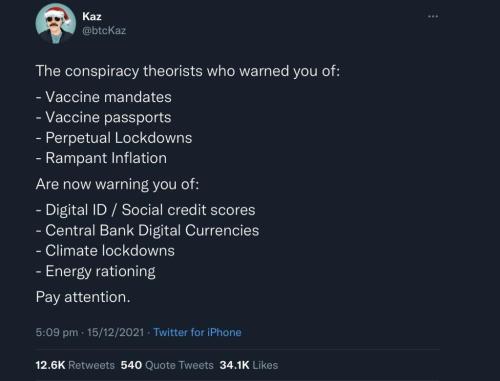View the 12.6K Retweets list
This screenshot has height=381, width=500.
coord(75,365)
